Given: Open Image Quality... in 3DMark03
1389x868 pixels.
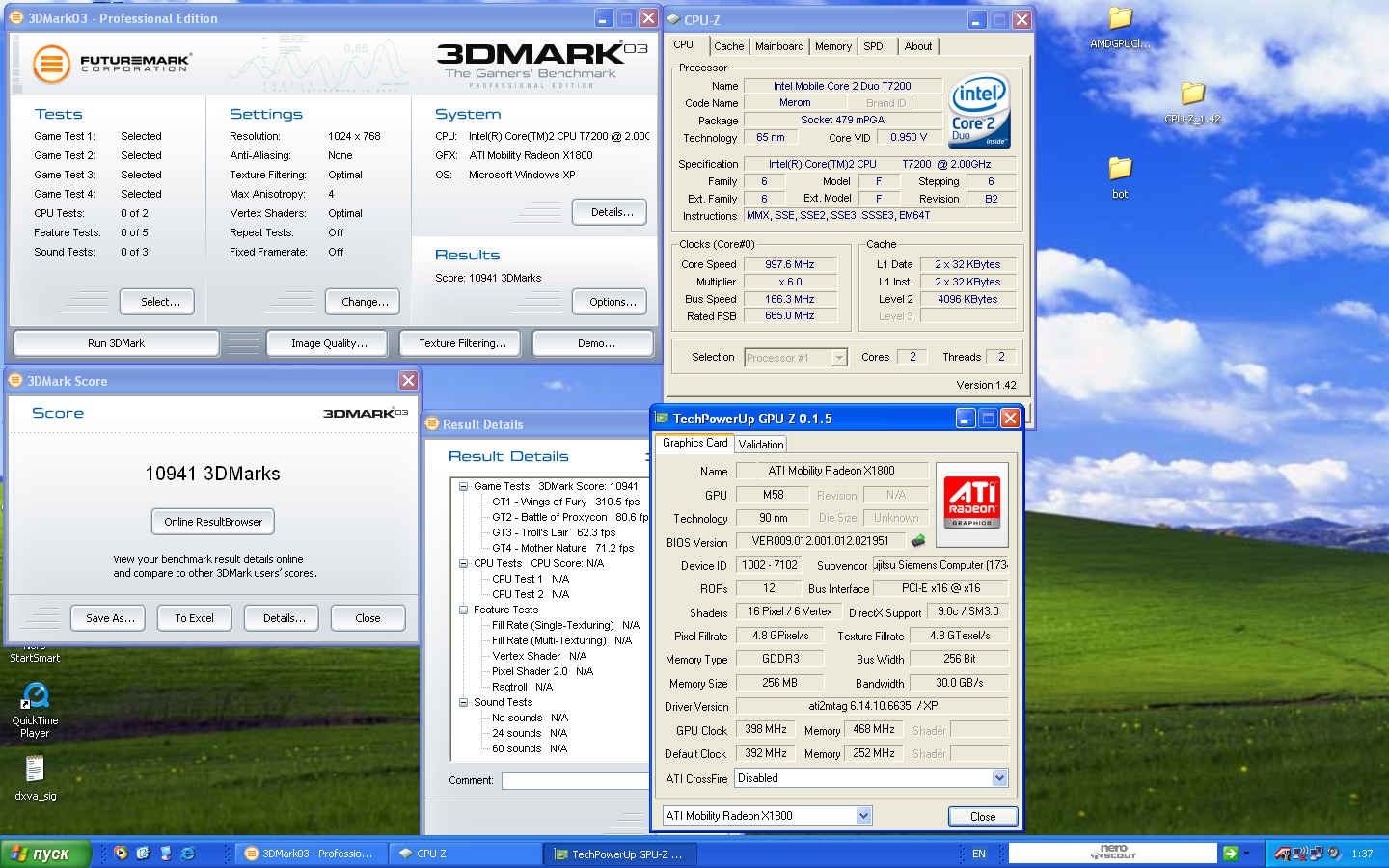Looking at the screenshot, I should pyautogui.click(x=327, y=343).
